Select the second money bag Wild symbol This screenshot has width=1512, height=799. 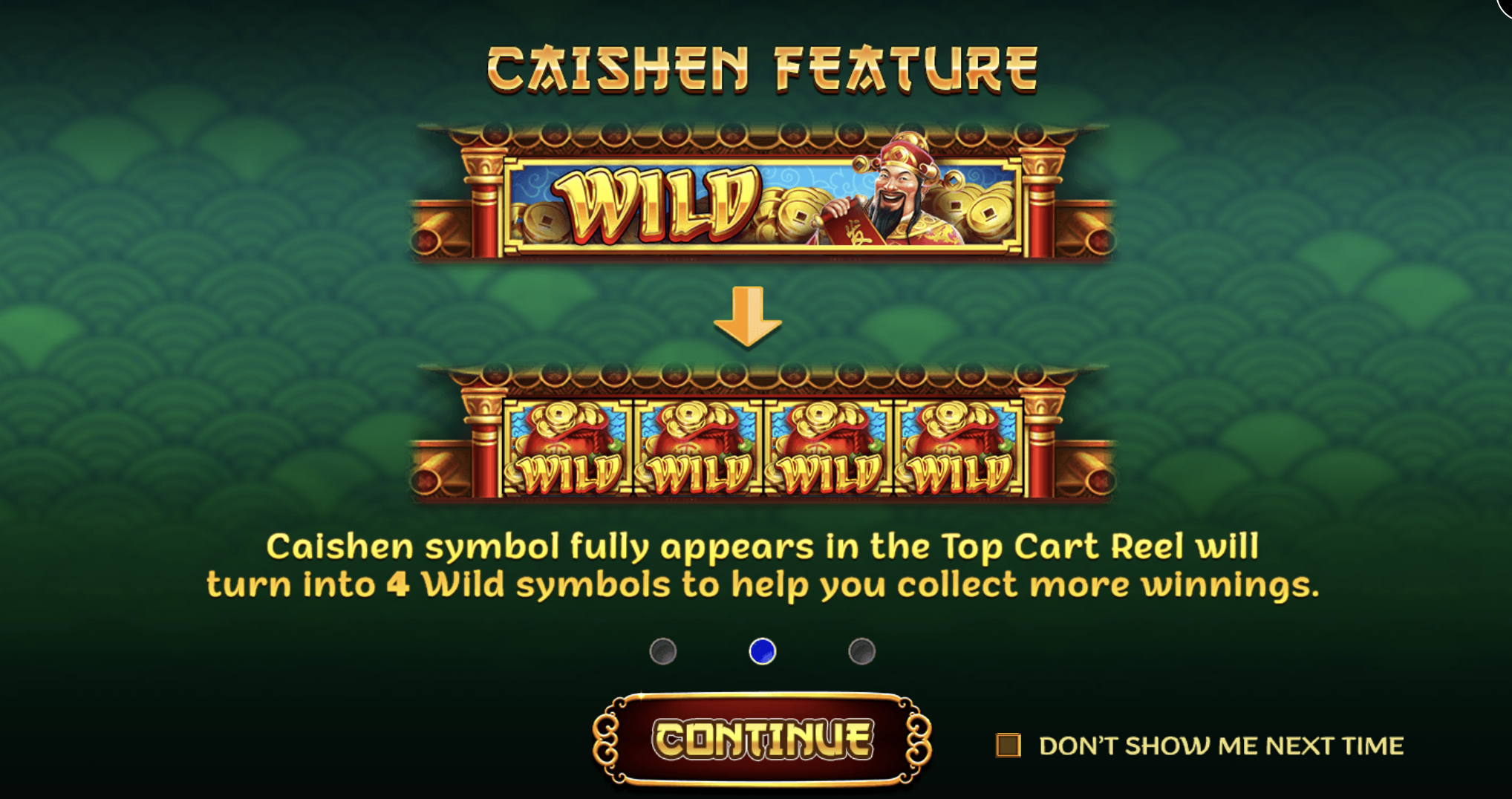point(698,448)
